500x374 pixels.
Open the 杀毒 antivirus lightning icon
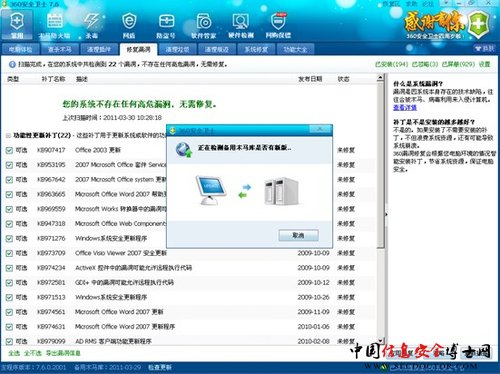(x=91, y=25)
